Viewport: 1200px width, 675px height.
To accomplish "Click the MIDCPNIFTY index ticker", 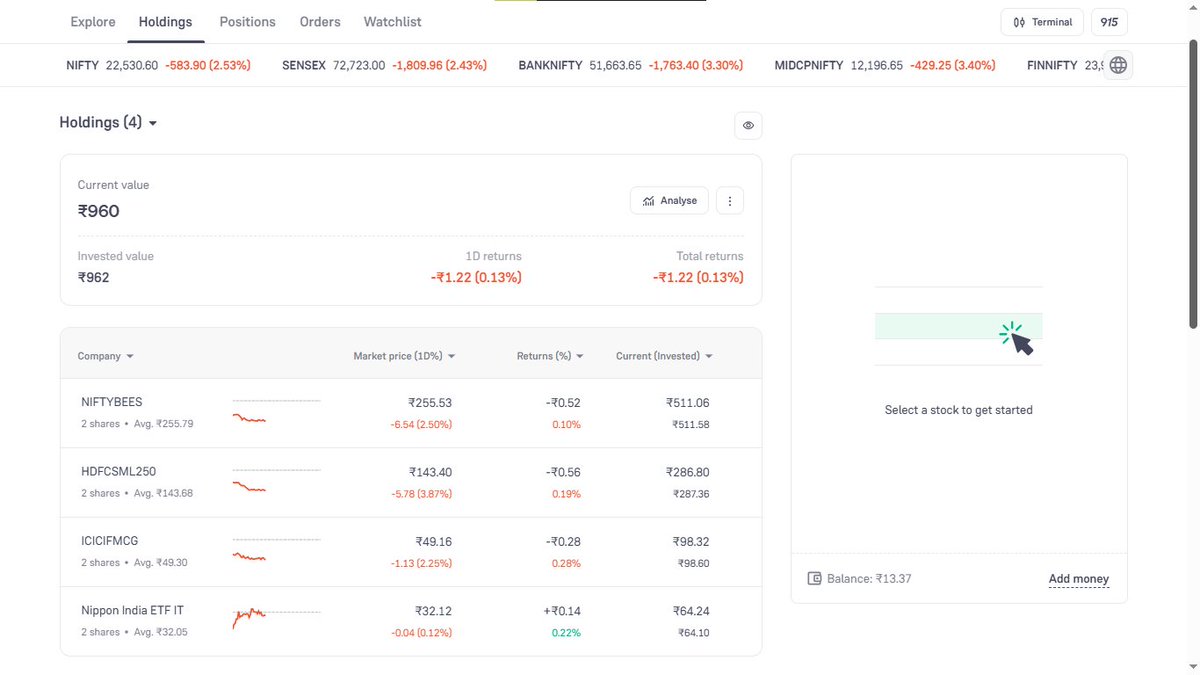I will (885, 65).
